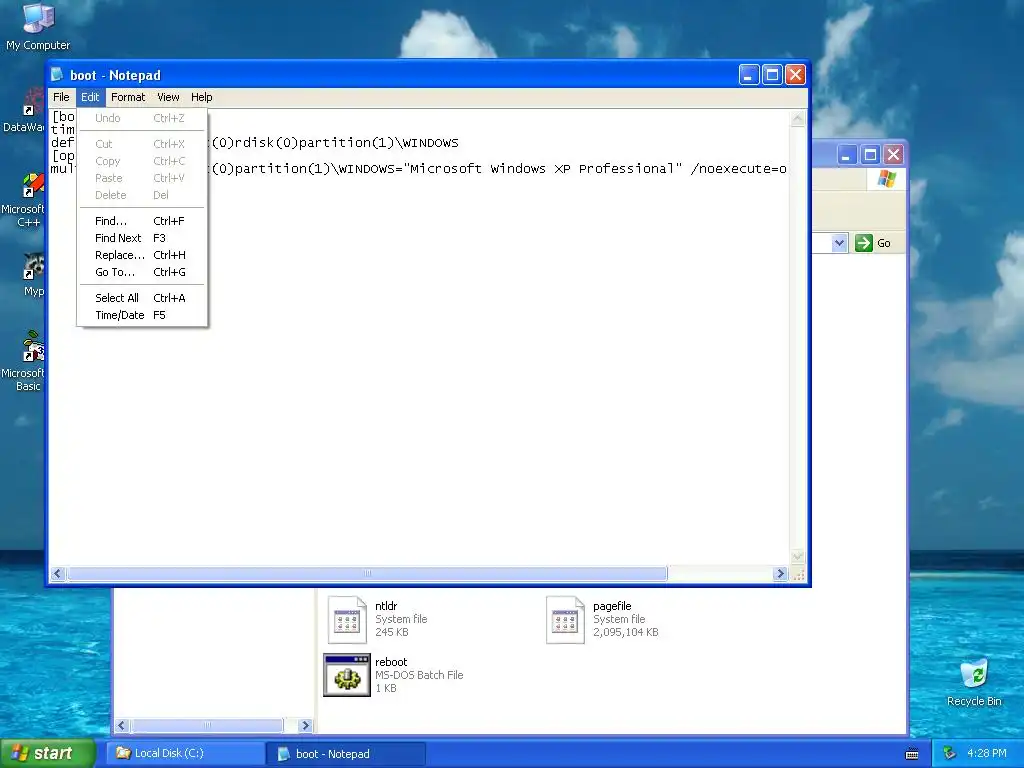Expand the Explorer address bar dropdown

pos(840,243)
